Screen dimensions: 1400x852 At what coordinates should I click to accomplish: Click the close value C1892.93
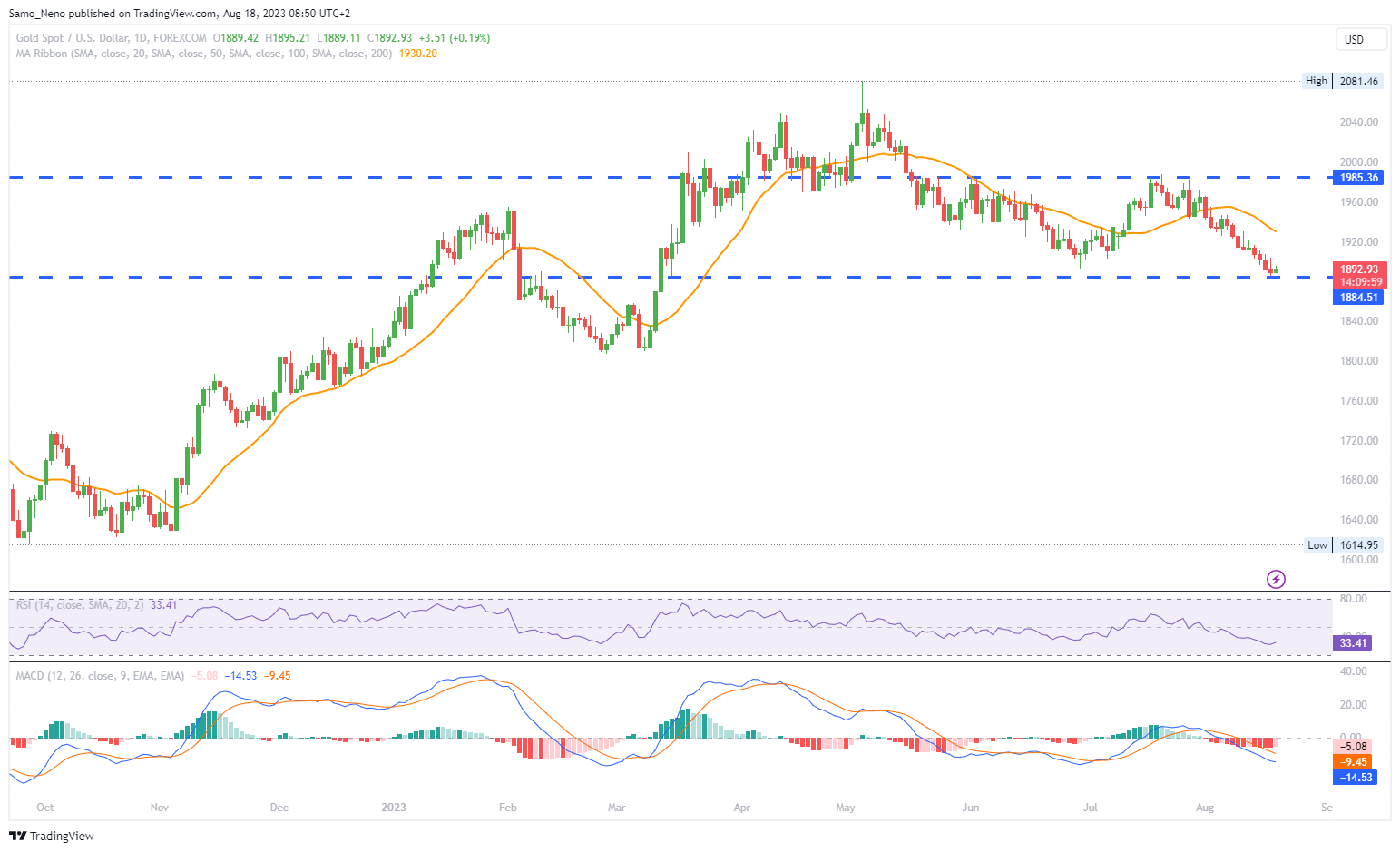pyautogui.click(x=389, y=38)
